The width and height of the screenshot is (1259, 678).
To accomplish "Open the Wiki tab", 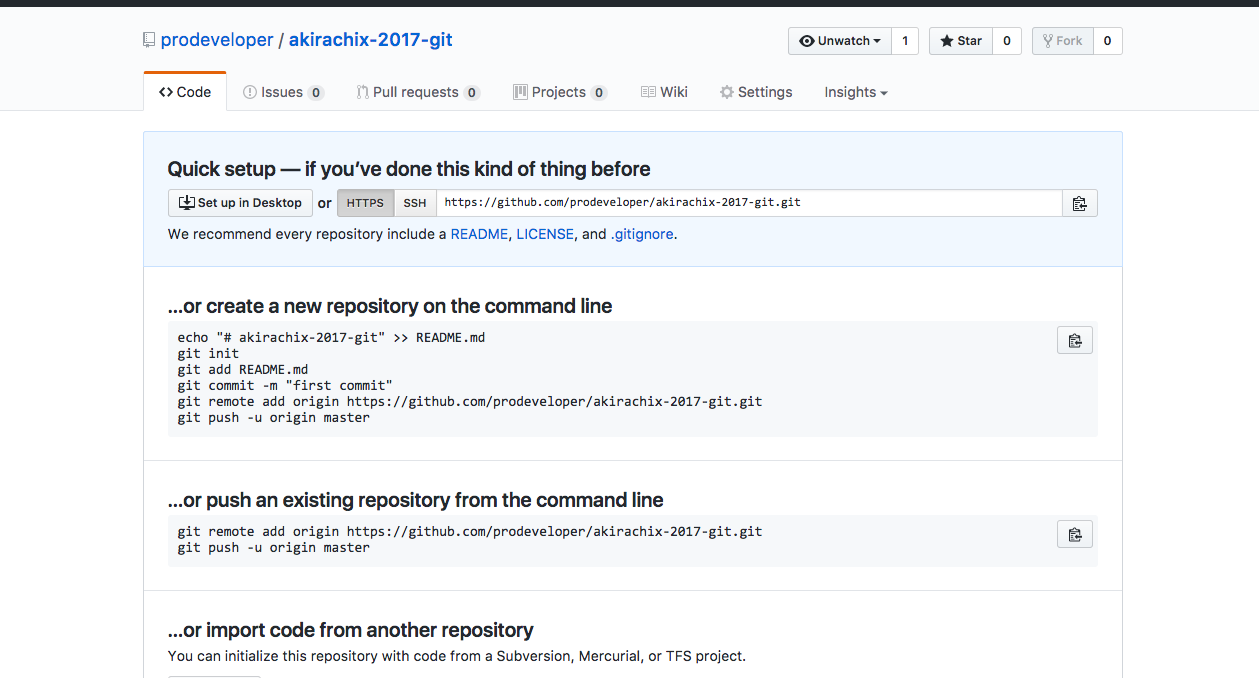I will [664, 92].
